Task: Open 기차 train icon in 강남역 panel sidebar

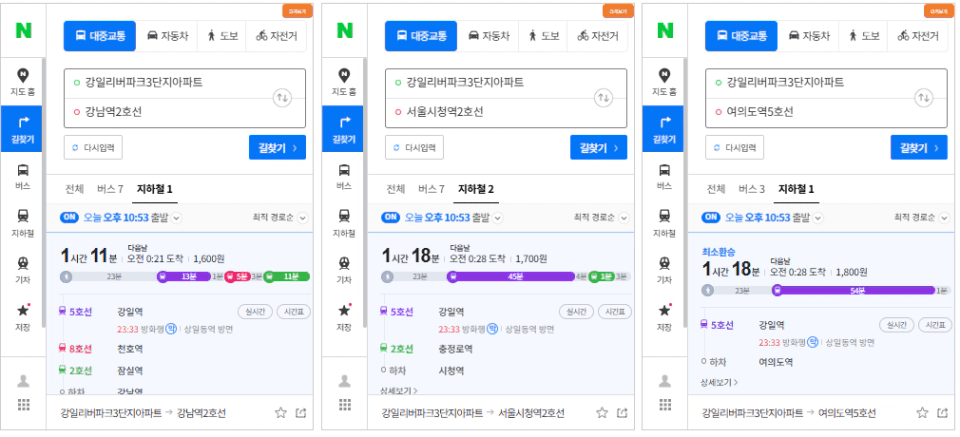Action: click(x=23, y=269)
